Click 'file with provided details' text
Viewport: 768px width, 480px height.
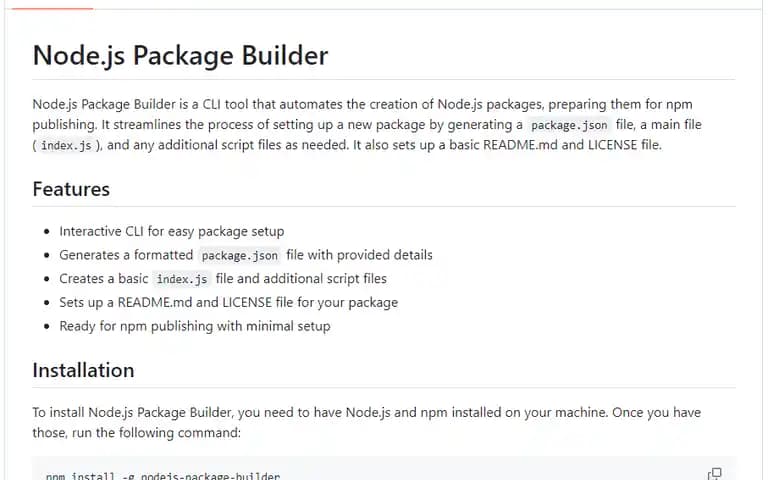tap(360, 255)
